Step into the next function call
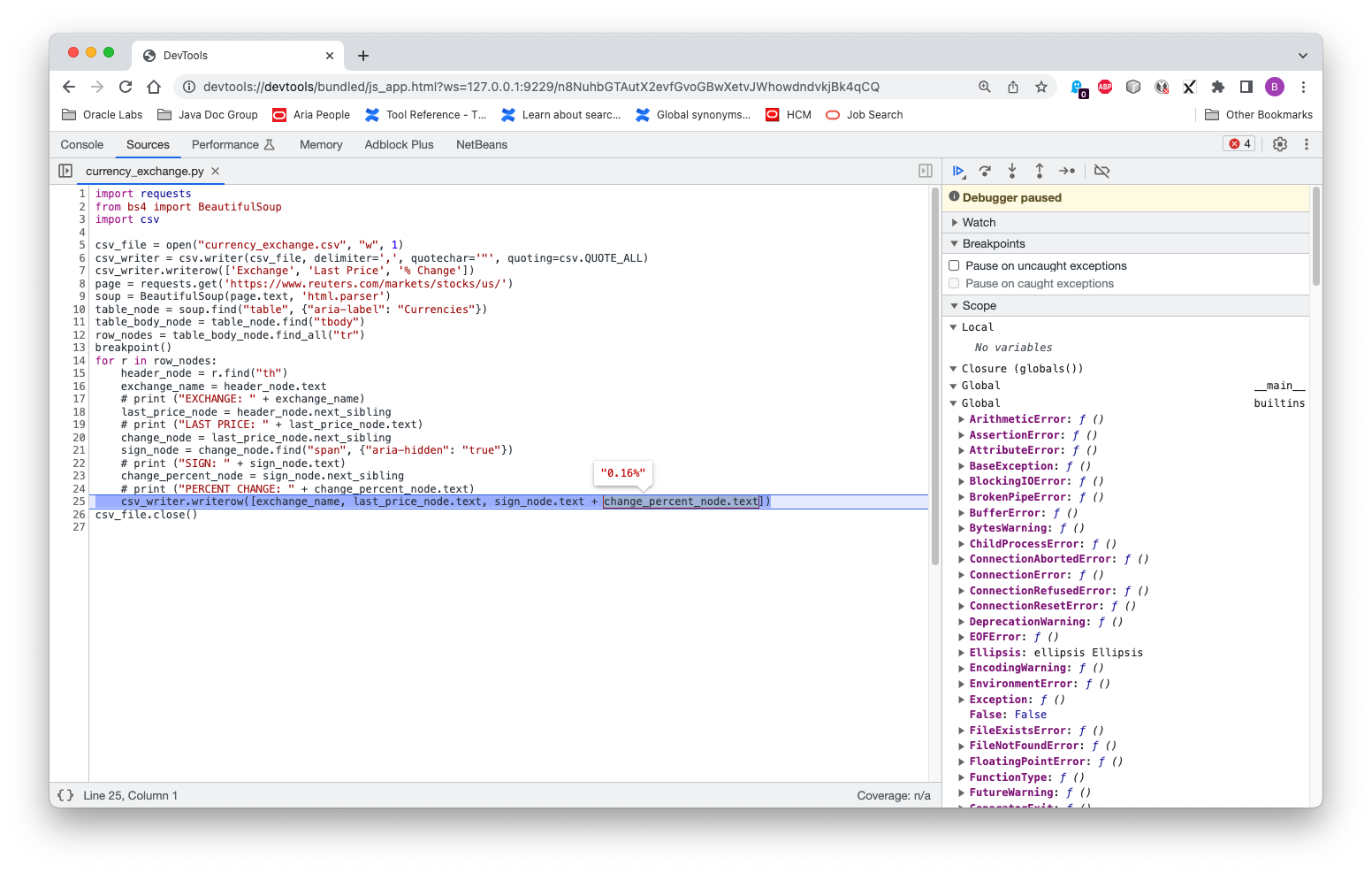This screenshot has width=1372, height=873. coord(1012,171)
